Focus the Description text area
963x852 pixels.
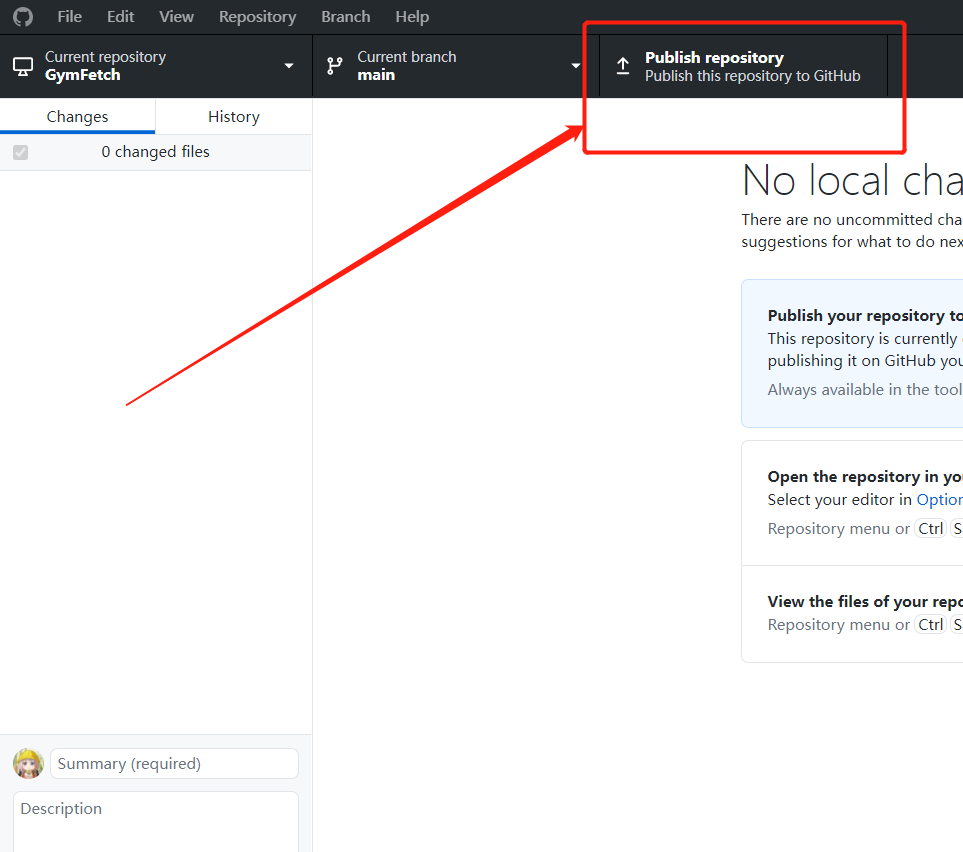(156, 822)
